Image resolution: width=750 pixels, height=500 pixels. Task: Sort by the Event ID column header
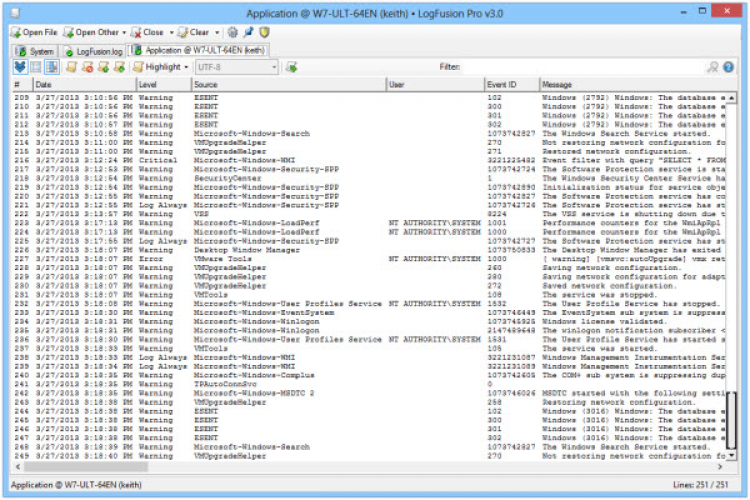tap(512, 85)
